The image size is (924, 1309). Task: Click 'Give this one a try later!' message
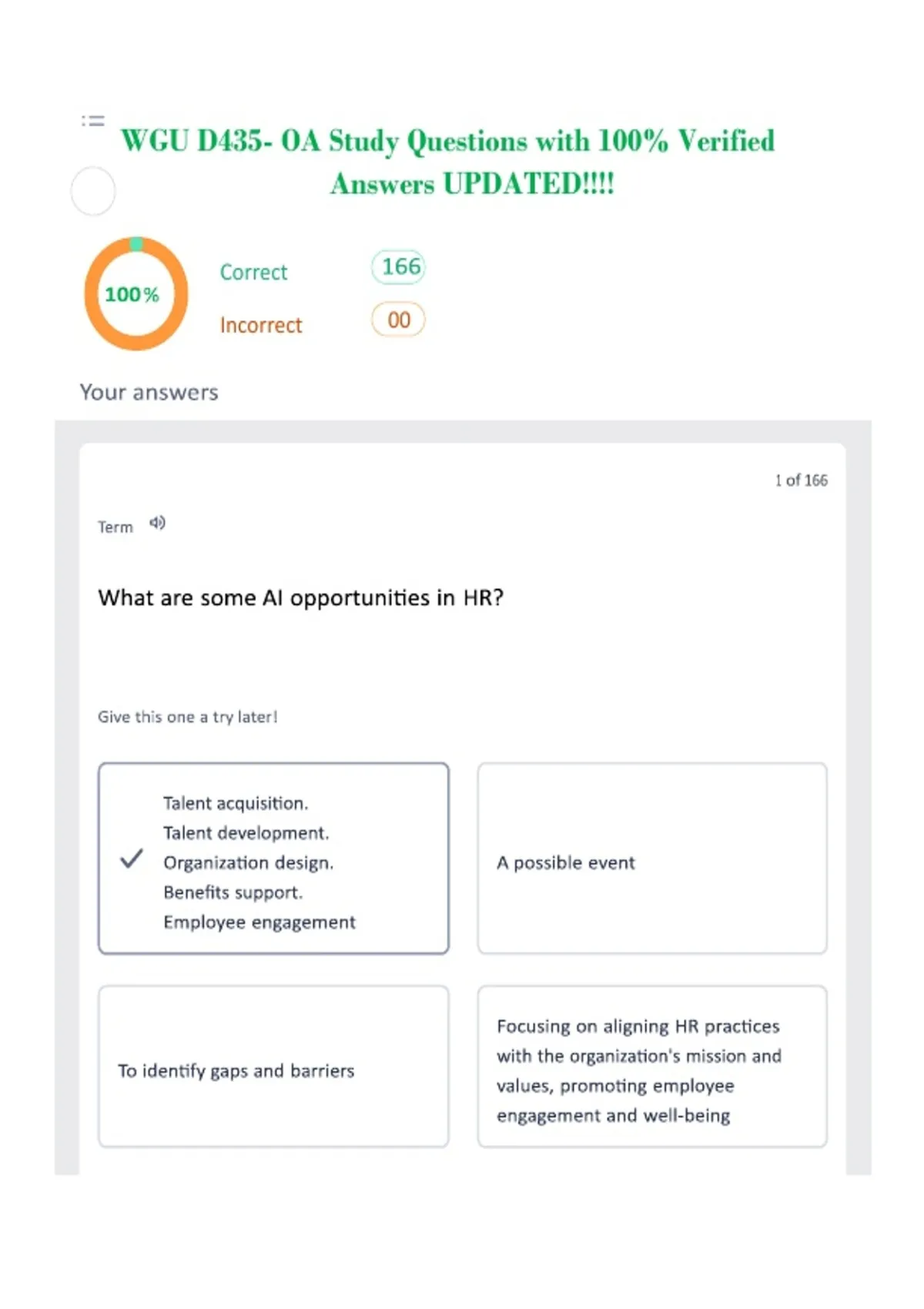pyautogui.click(x=187, y=717)
